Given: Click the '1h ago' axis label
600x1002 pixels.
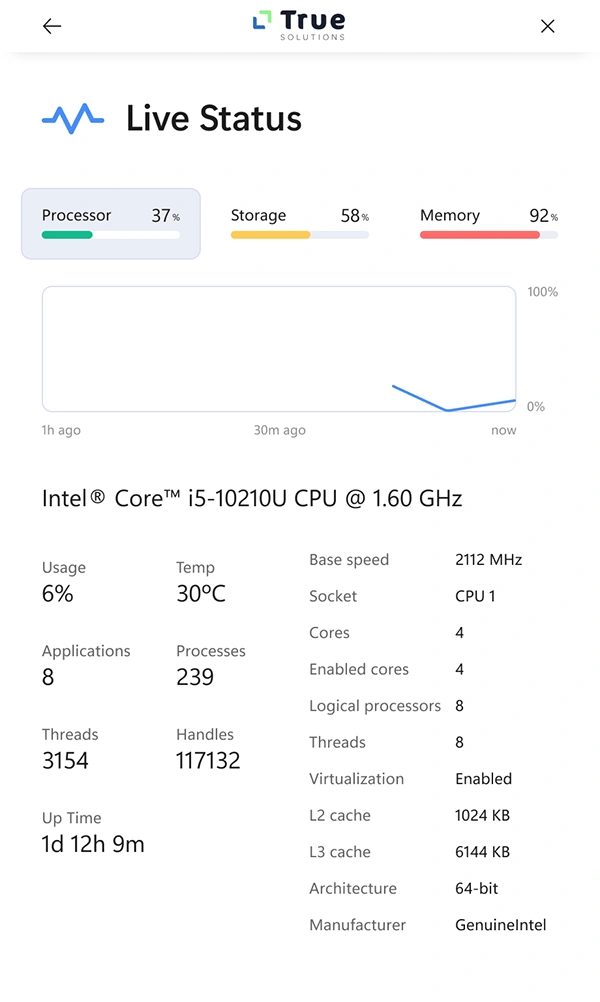Looking at the screenshot, I should pyautogui.click(x=61, y=430).
